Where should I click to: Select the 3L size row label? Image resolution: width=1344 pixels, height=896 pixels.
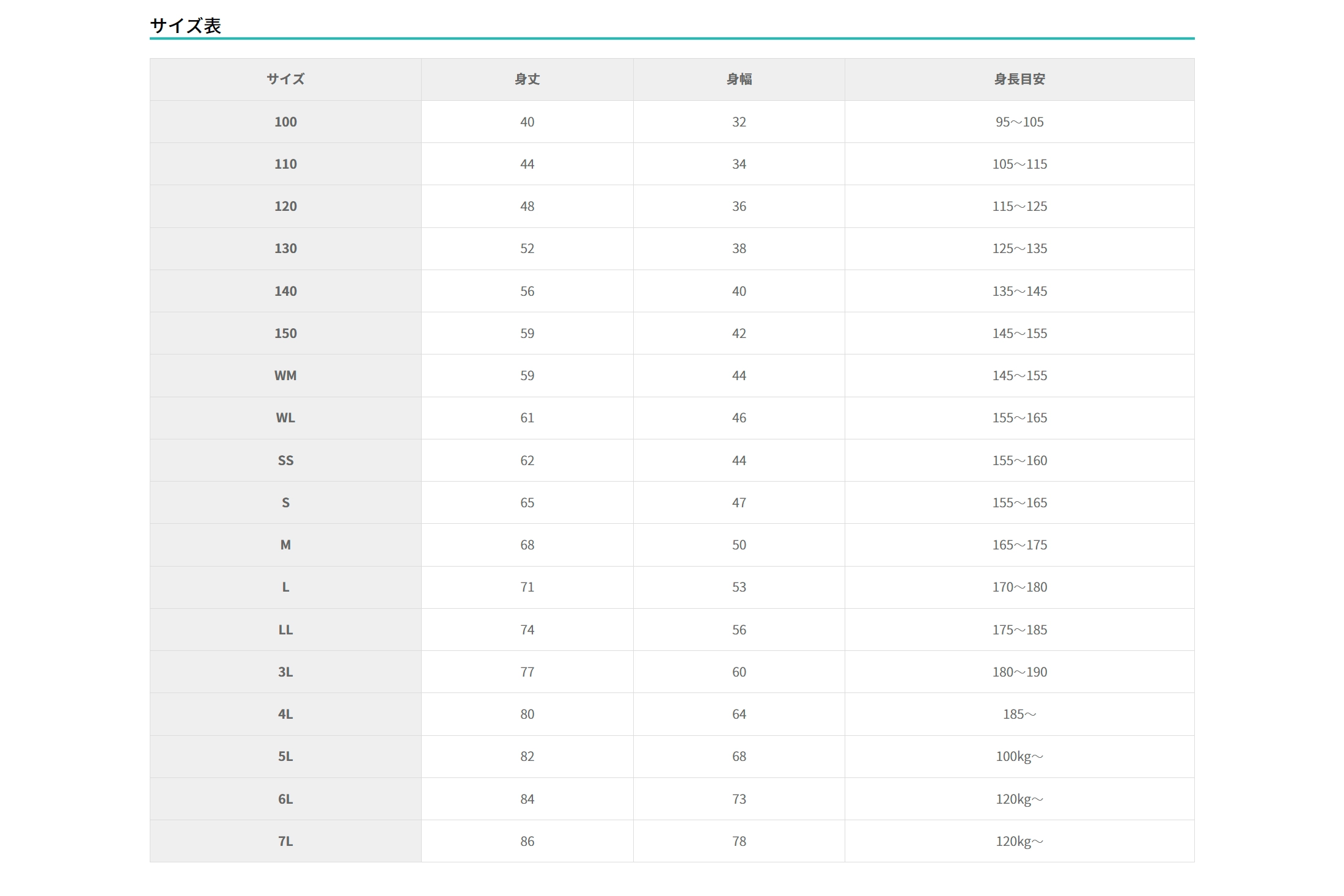tap(285, 672)
